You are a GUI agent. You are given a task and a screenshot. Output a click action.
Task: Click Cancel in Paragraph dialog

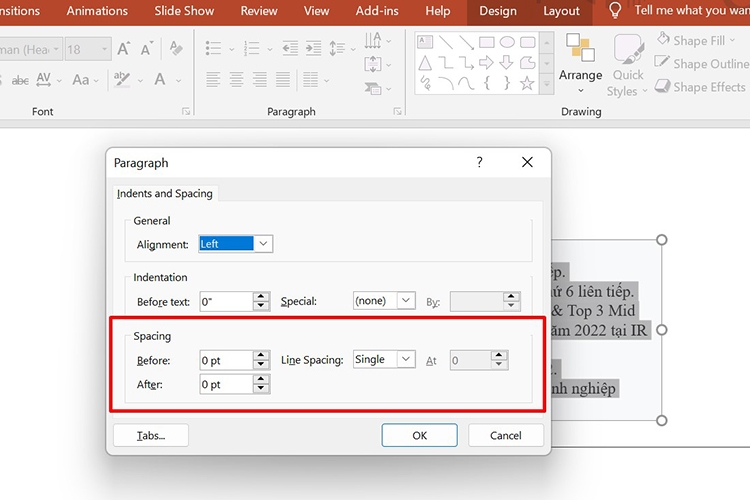pos(506,435)
